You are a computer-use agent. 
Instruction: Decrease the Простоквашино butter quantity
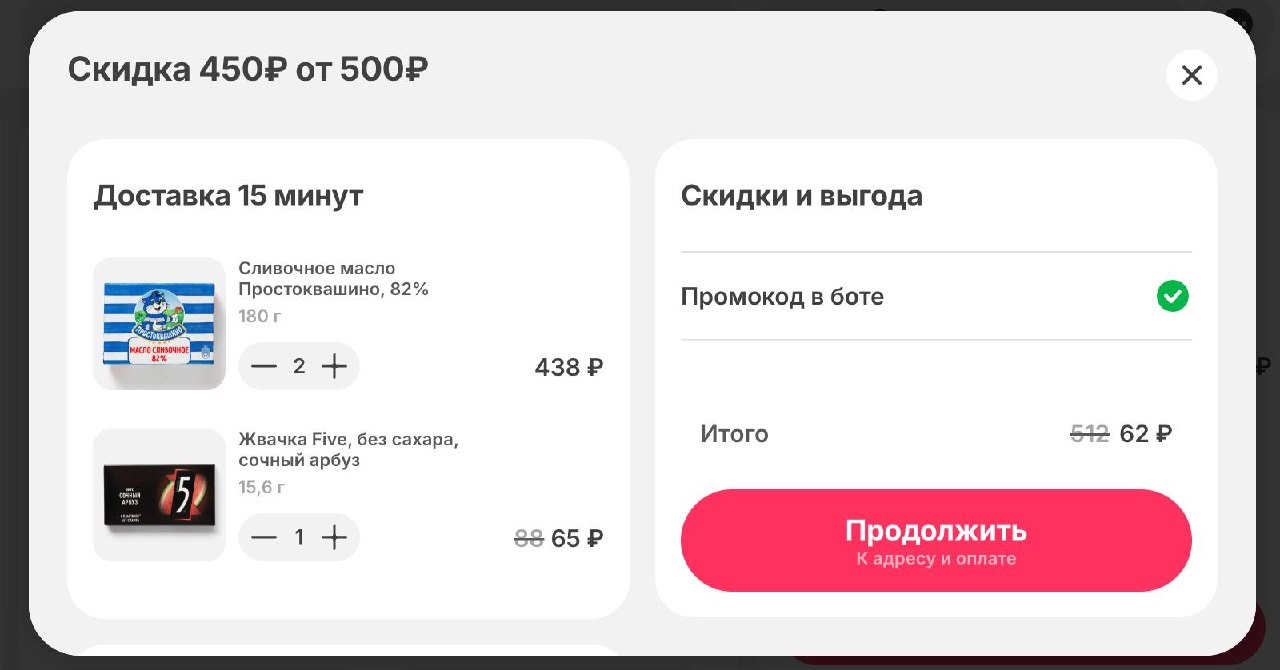264,367
